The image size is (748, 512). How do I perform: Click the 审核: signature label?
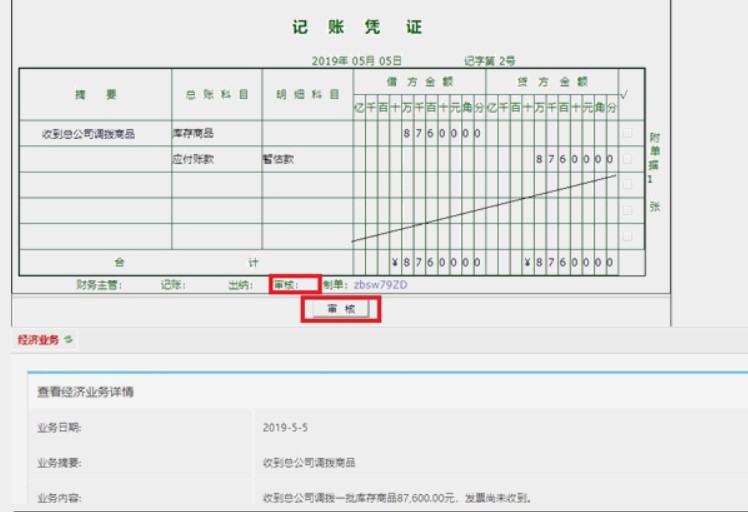point(285,285)
